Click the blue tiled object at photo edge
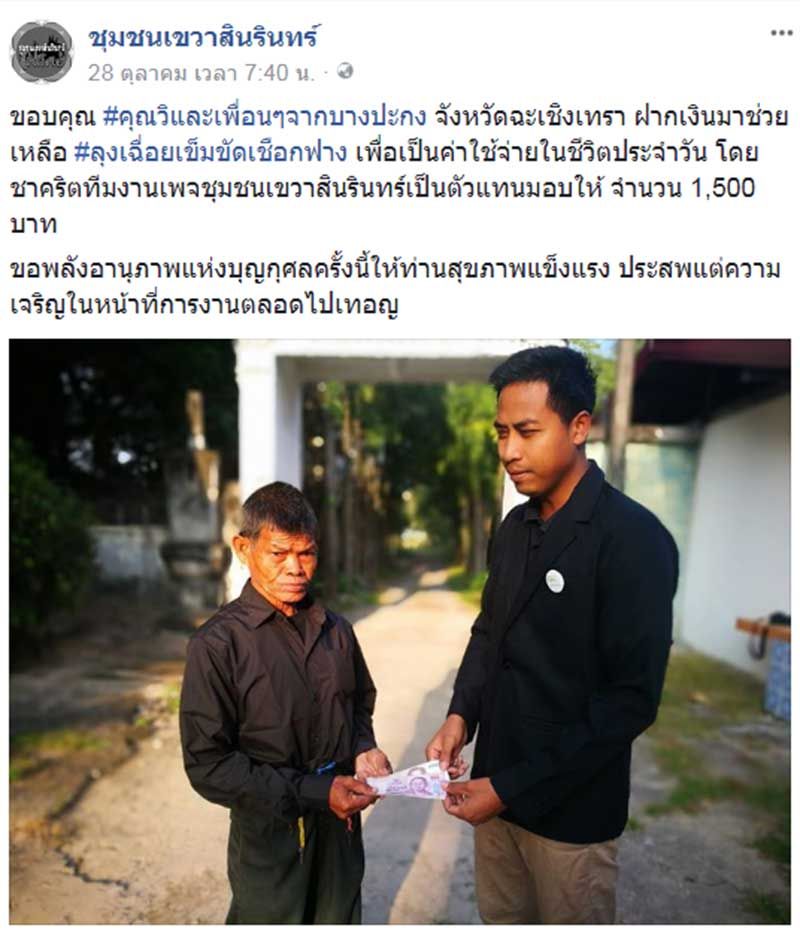 click(777, 678)
